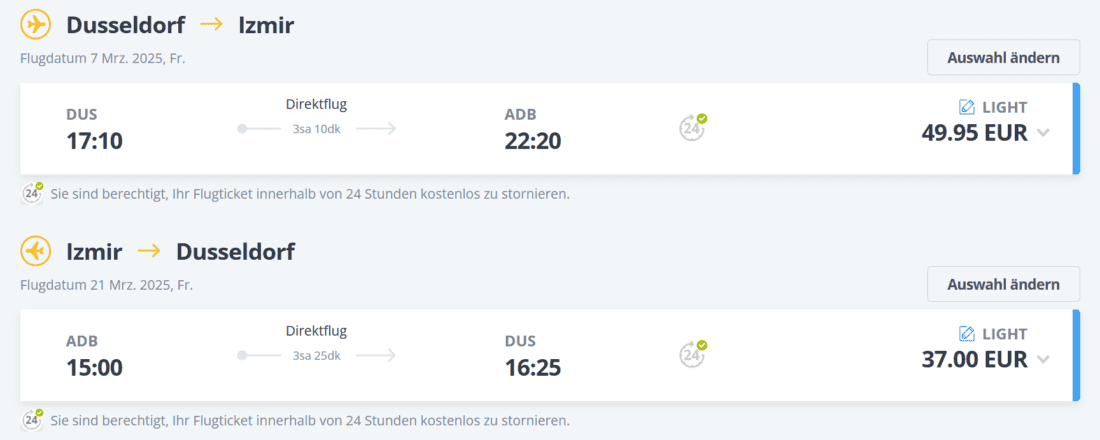Click 24-hour cancellation icon on 15:00 flight
Screen dimensions: 1100x440
(693, 353)
